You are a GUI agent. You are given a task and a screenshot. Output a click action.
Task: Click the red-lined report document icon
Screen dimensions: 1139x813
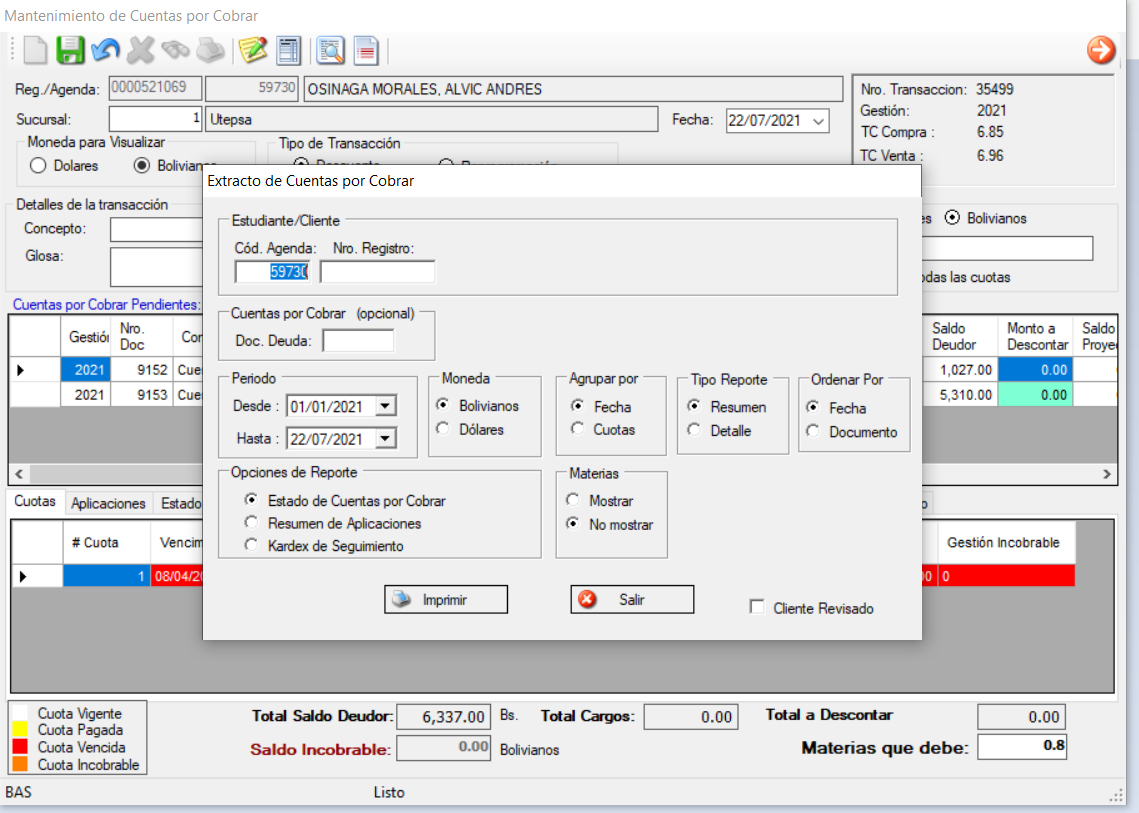point(366,50)
